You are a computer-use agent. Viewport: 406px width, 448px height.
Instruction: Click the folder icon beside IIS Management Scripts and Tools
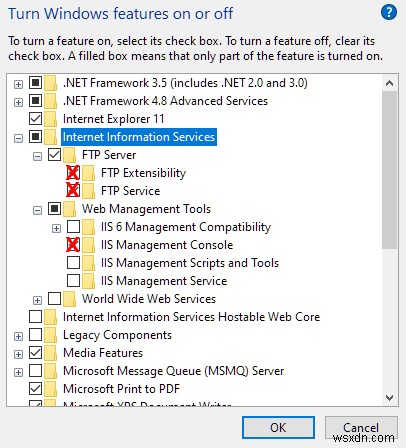89,263
